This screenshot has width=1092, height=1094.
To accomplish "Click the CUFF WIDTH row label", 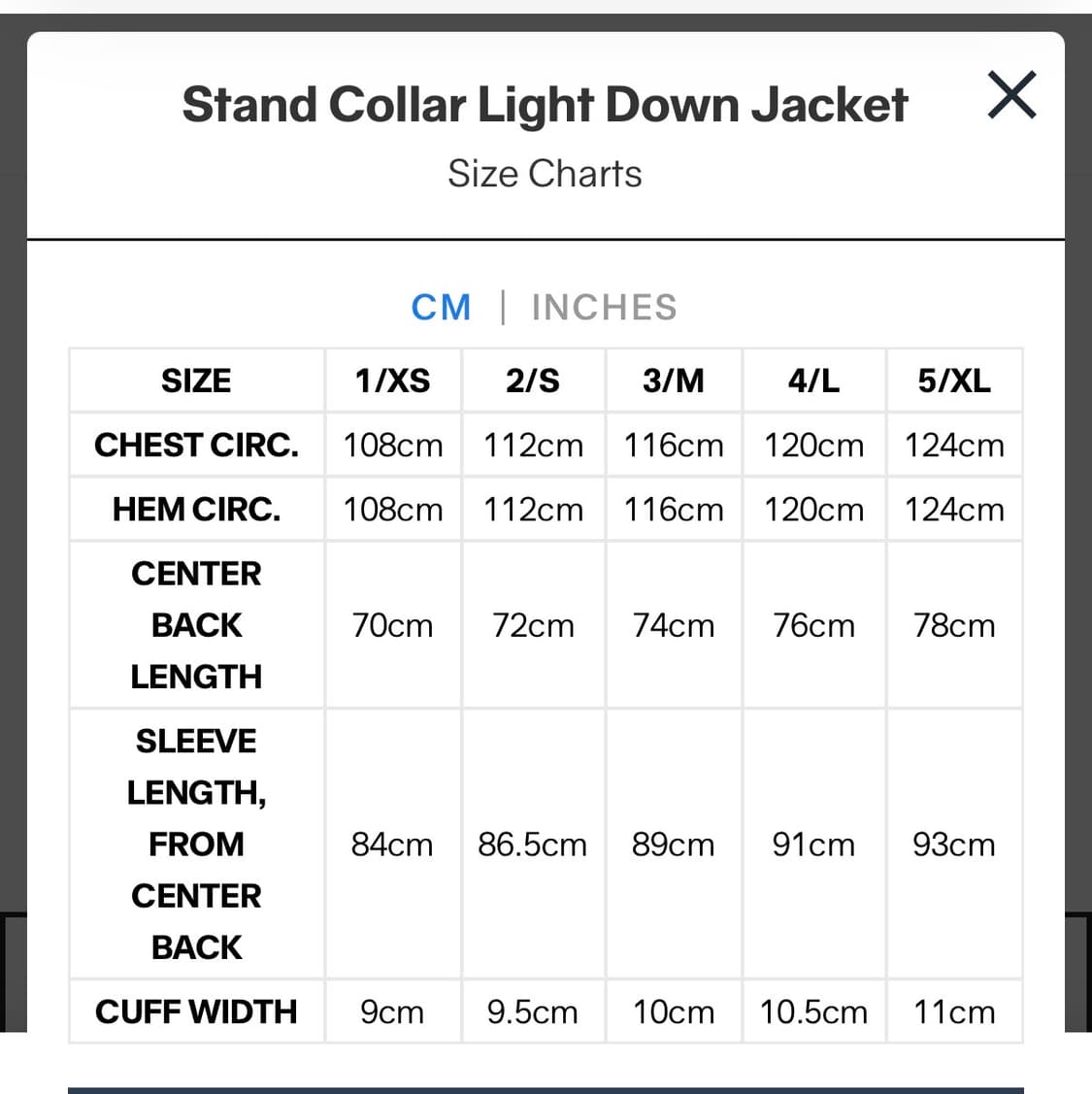I will point(196,1011).
